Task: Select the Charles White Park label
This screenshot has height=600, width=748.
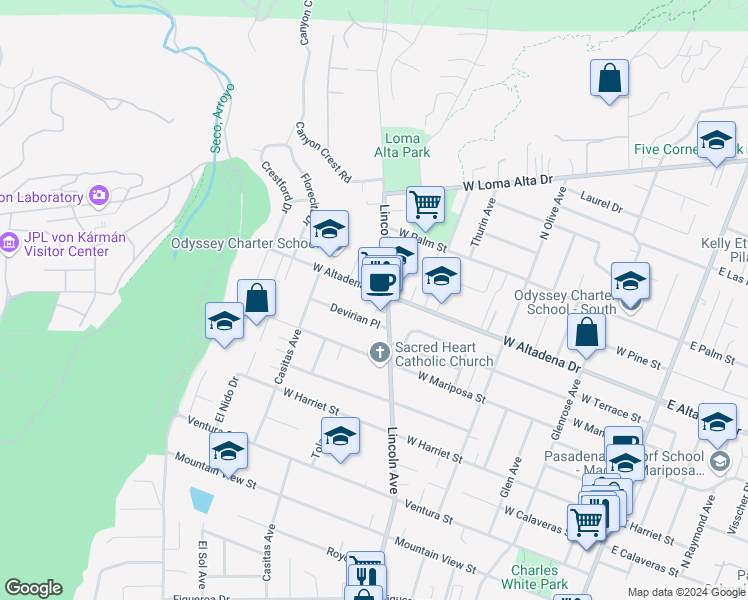Action: tap(534, 577)
